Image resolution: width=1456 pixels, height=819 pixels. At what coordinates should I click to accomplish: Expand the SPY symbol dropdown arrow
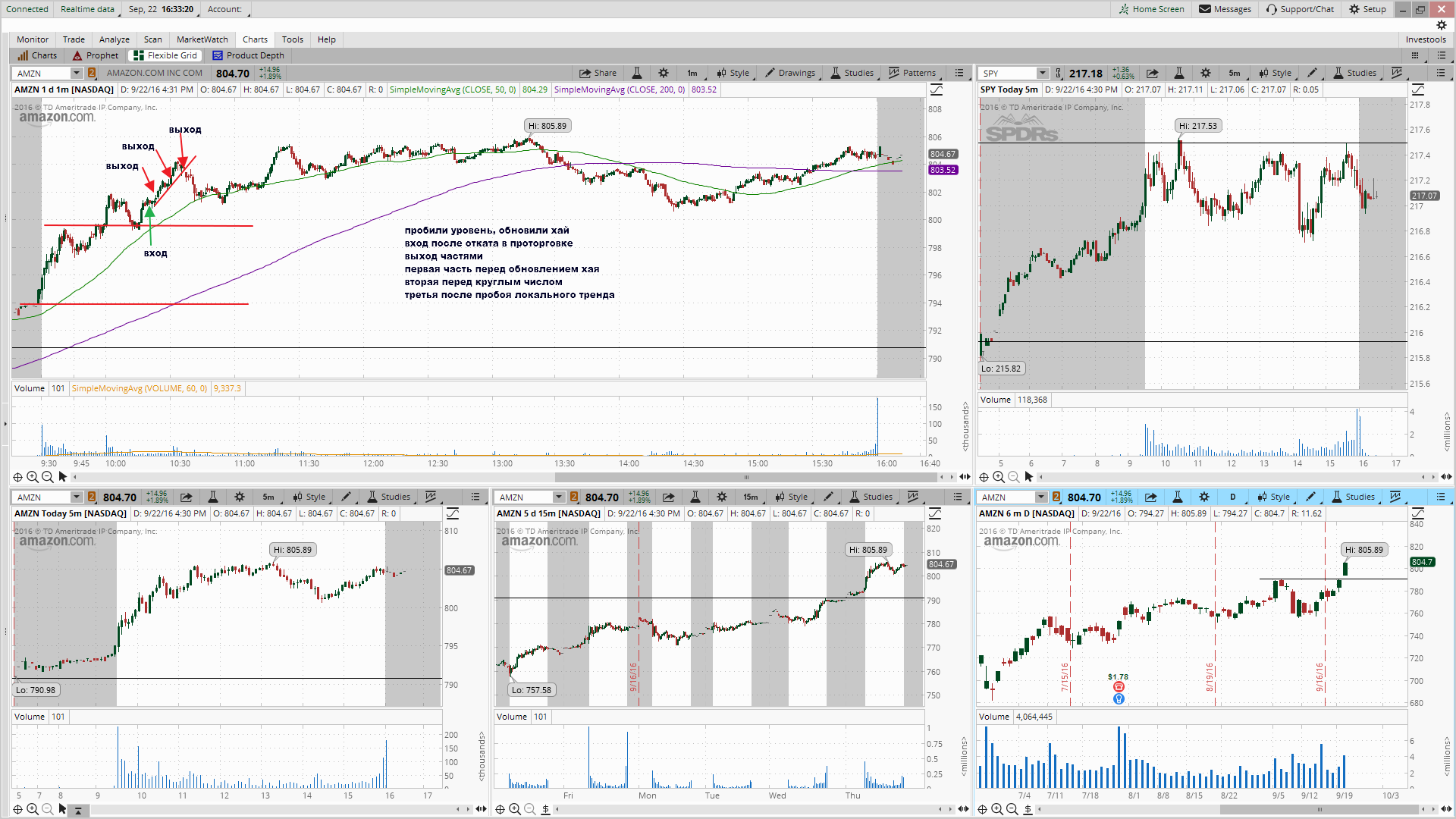[1042, 73]
